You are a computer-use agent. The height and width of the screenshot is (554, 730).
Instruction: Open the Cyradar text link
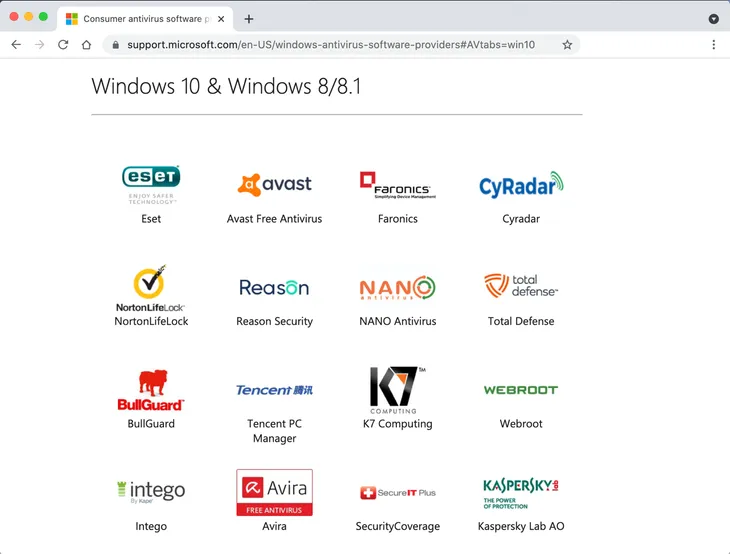coord(521,219)
